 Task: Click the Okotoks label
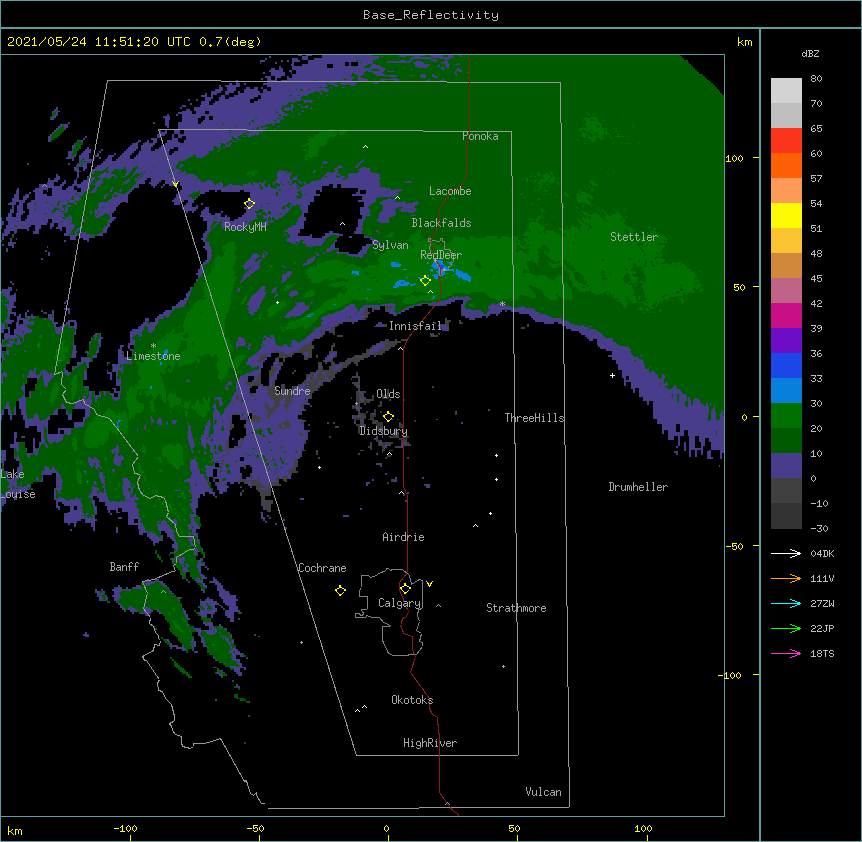tap(412, 700)
